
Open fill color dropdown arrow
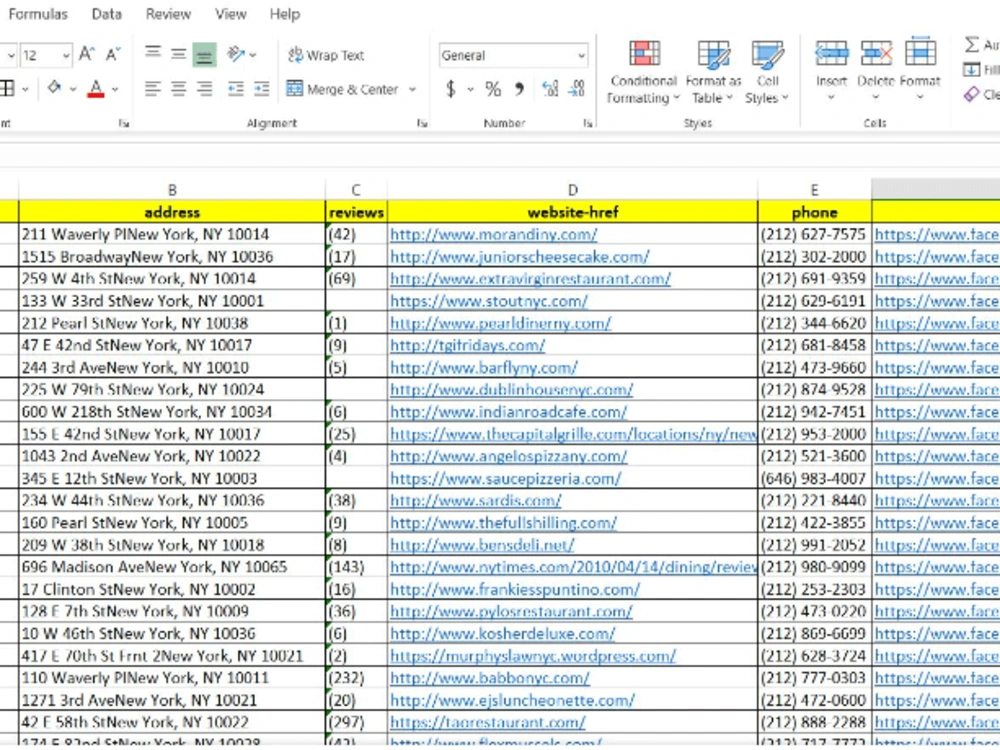(x=73, y=89)
